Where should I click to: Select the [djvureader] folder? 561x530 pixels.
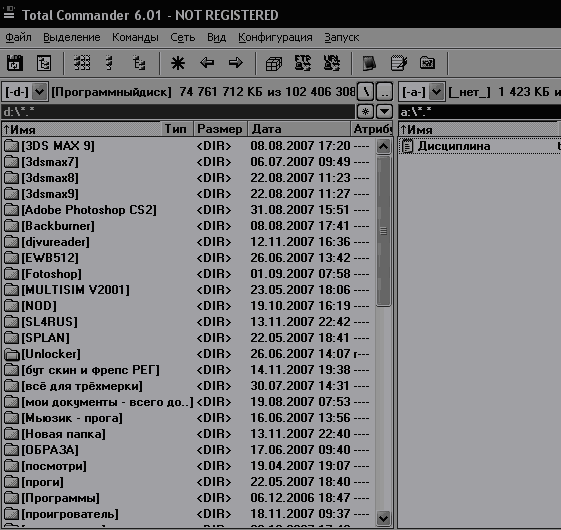tap(188, 242)
